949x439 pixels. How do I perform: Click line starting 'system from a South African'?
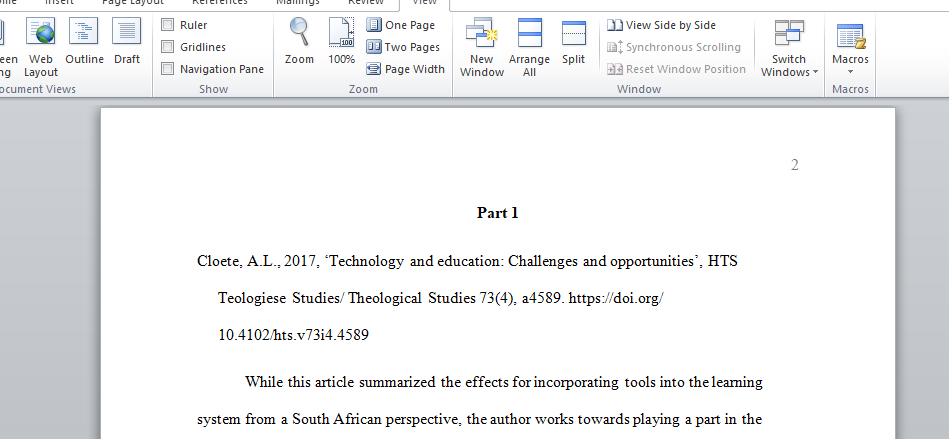479,419
